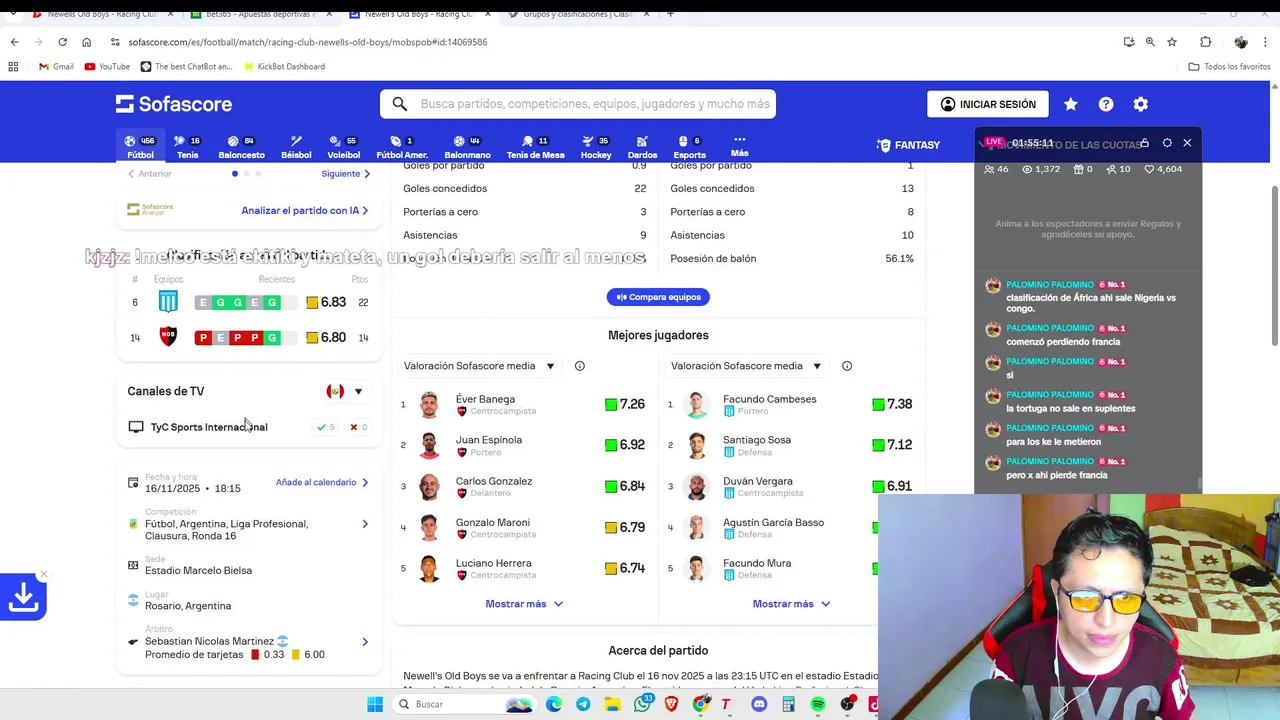Upvote TyC Sports International with green check
The image size is (1280, 720).
click(326, 427)
